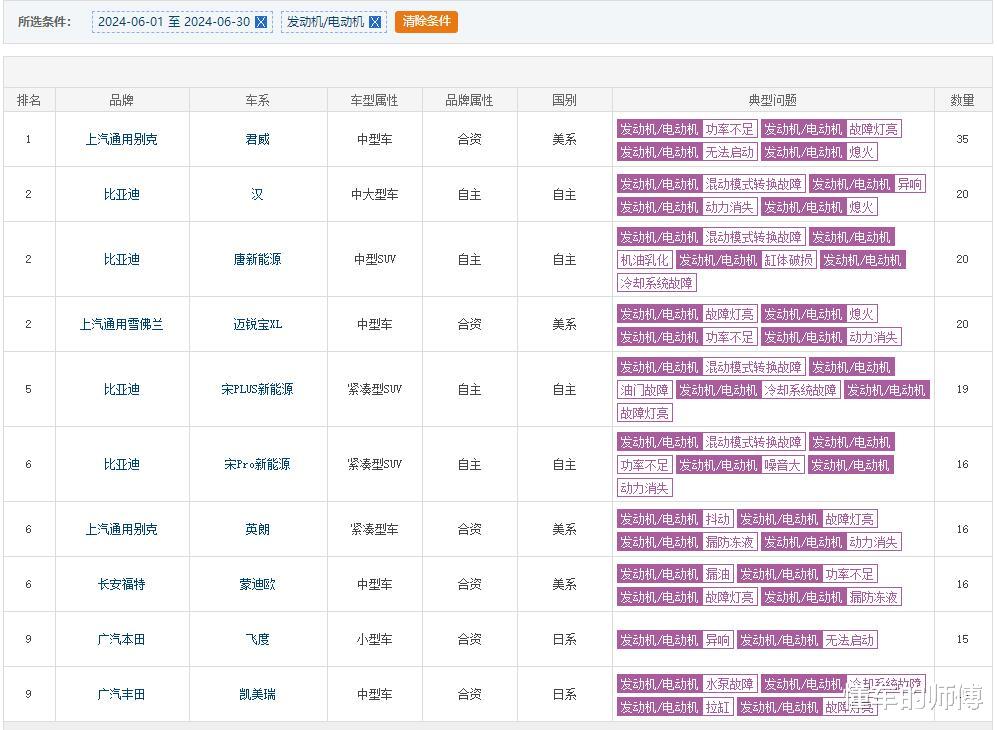The image size is (997, 730).
Task: Open the 宋PLUS新能源 car series link
Action: coord(258,389)
